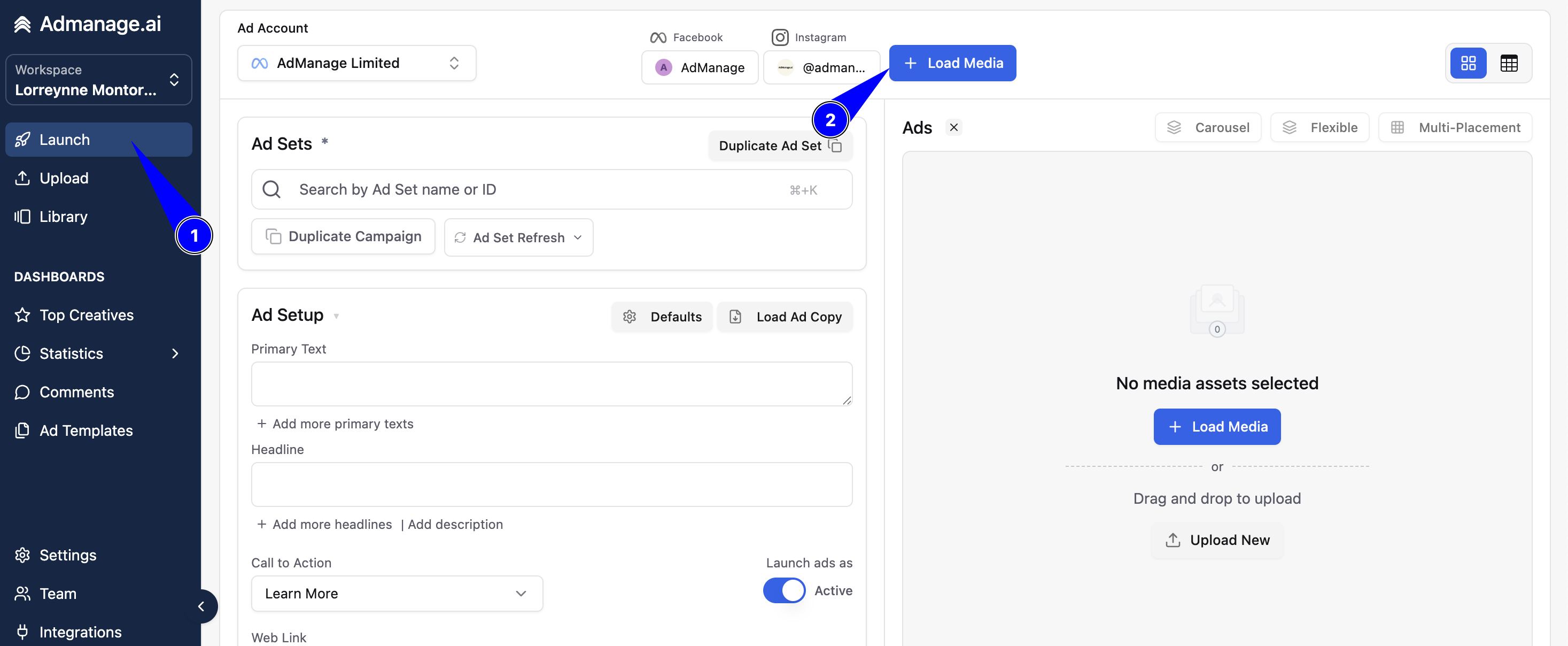This screenshot has height=646, width=1568.
Task: Click the Instagram account icon
Action: (x=785, y=67)
